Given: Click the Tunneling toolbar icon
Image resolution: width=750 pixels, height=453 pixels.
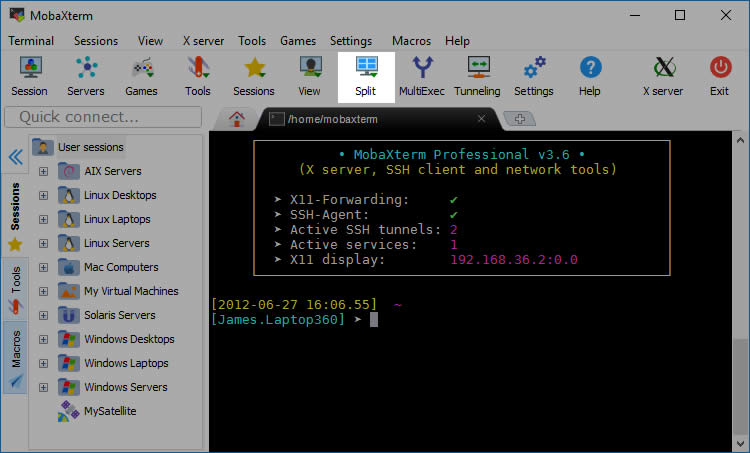Looking at the screenshot, I should (x=477, y=75).
